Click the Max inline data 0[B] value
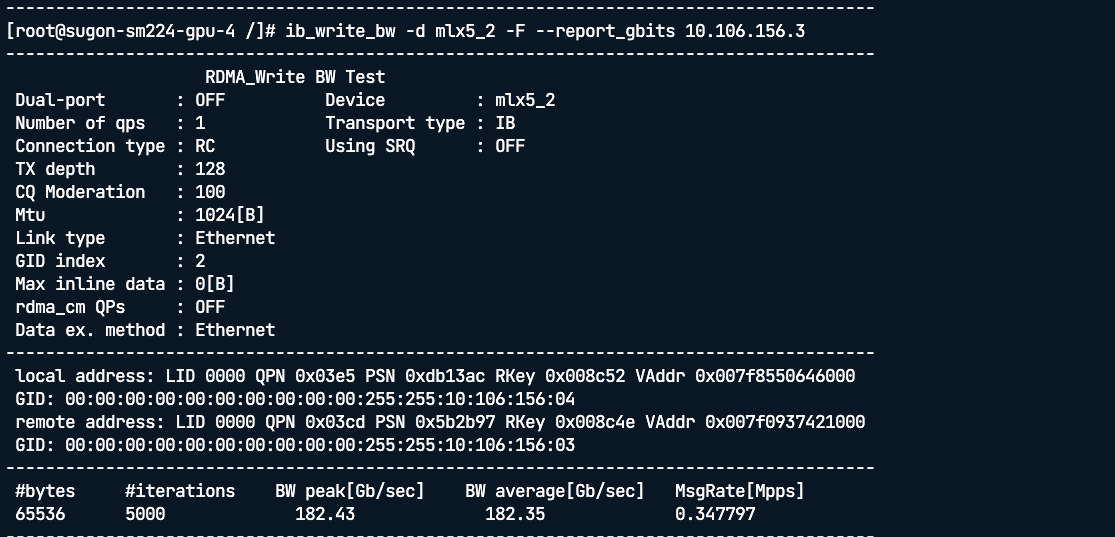Image resolution: width=1115 pixels, height=537 pixels. (215, 284)
